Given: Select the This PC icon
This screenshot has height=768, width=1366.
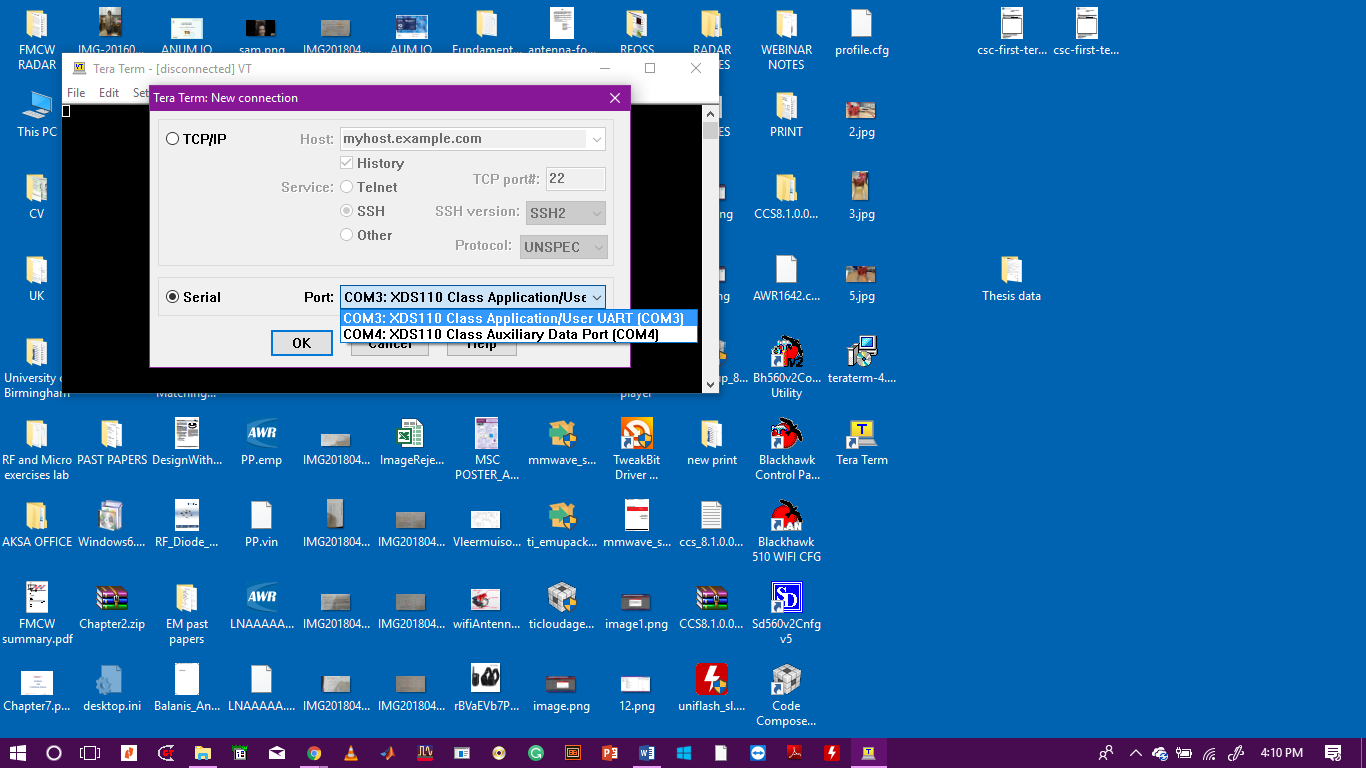Looking at the screenshot, I should tap(37, 114).
